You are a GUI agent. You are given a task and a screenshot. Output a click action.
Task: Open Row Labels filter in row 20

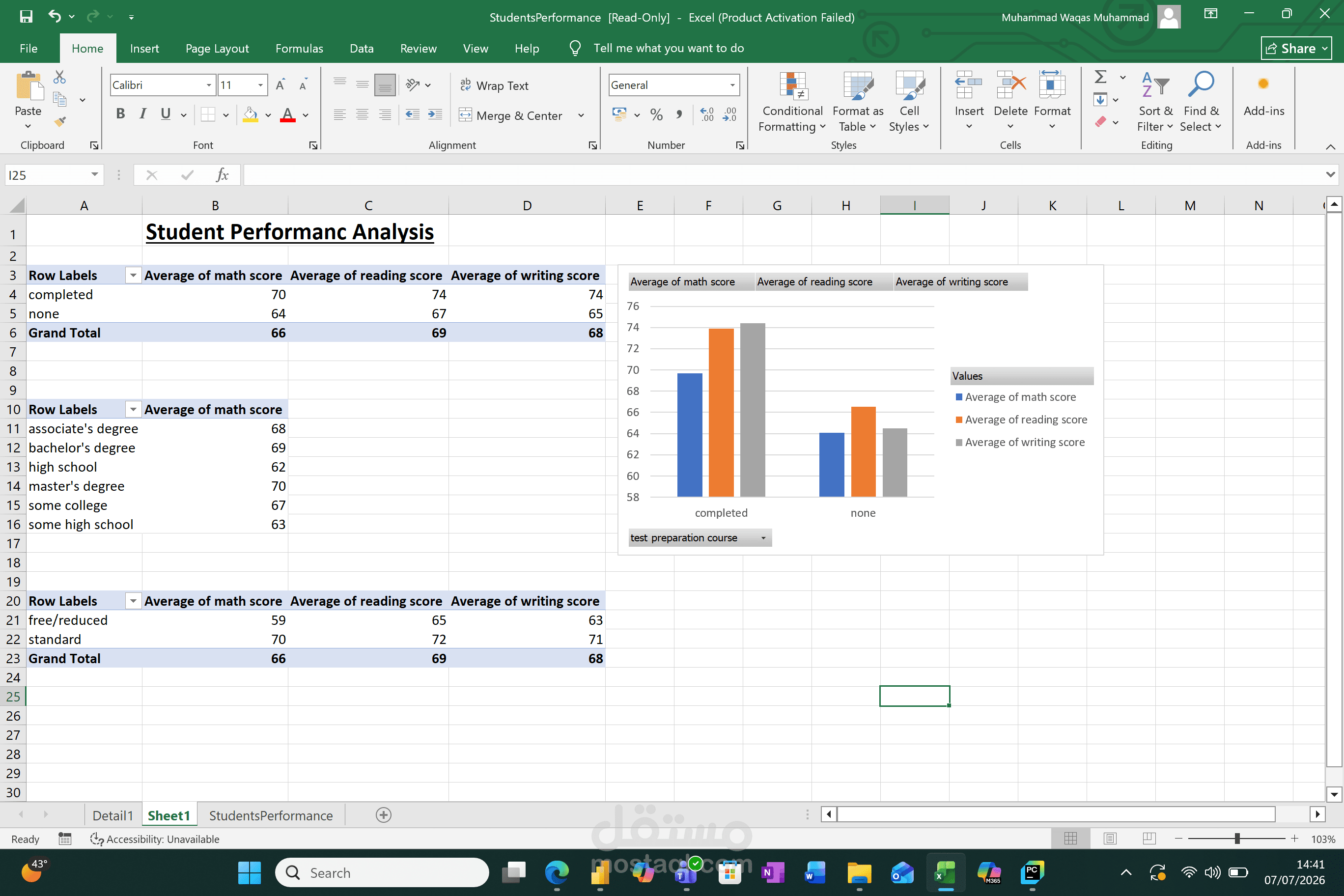[133, 601]
